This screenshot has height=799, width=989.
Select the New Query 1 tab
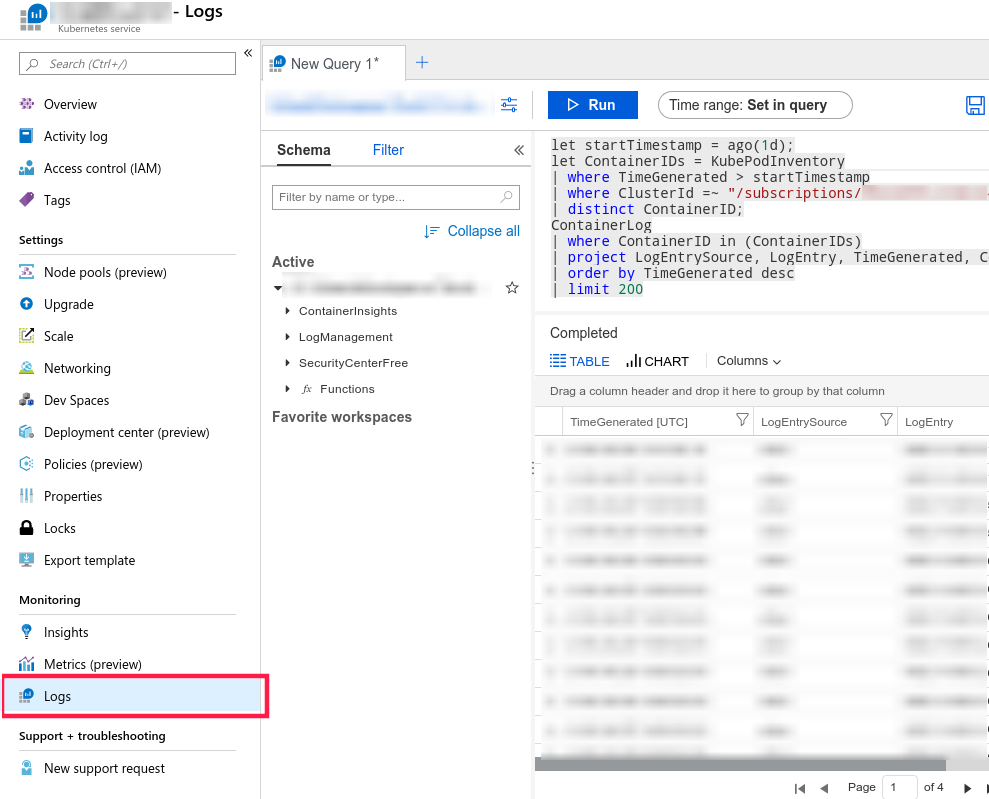(333, 62)
